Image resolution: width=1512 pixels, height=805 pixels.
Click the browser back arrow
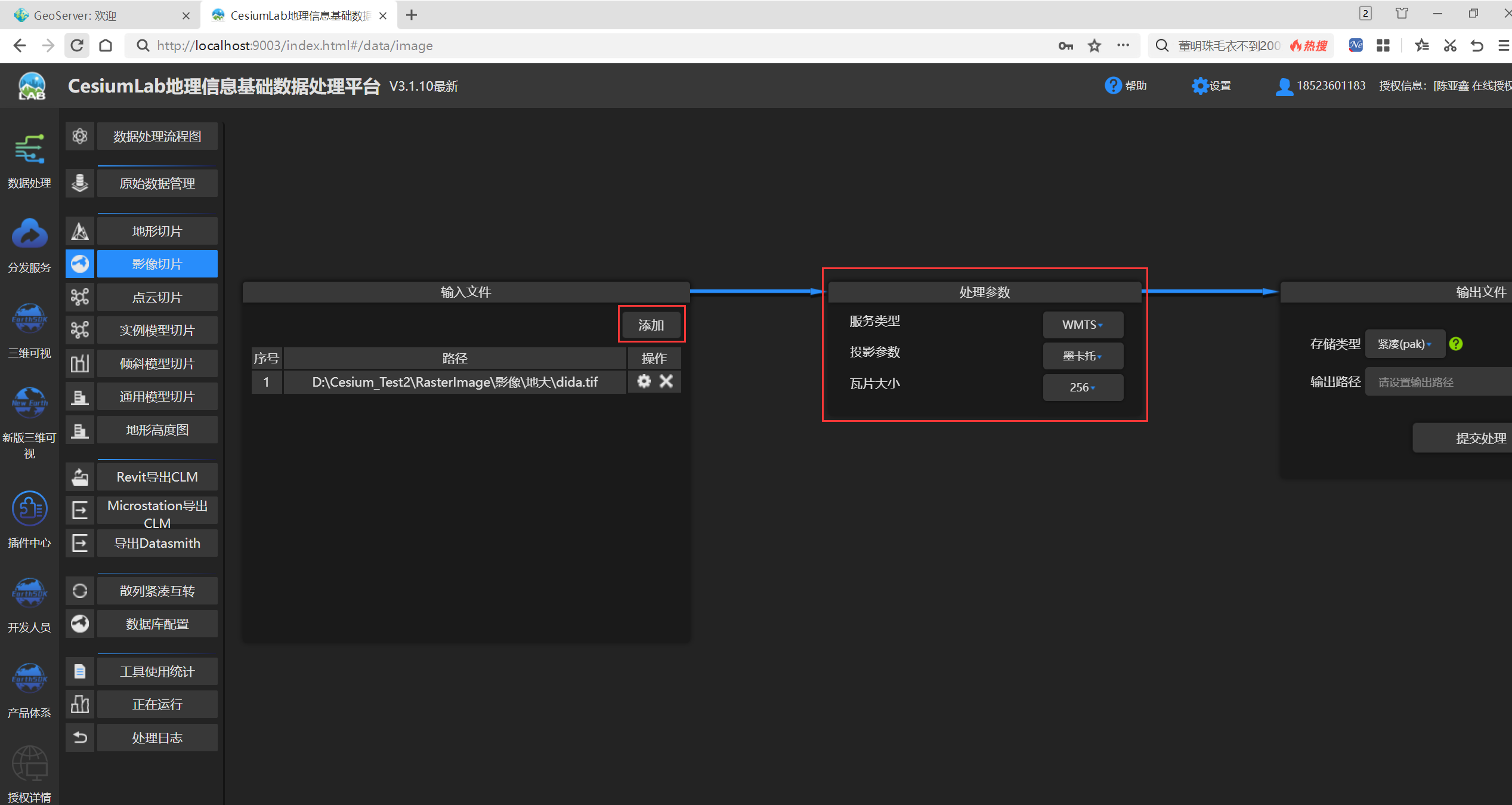click(x=20, y=45)
